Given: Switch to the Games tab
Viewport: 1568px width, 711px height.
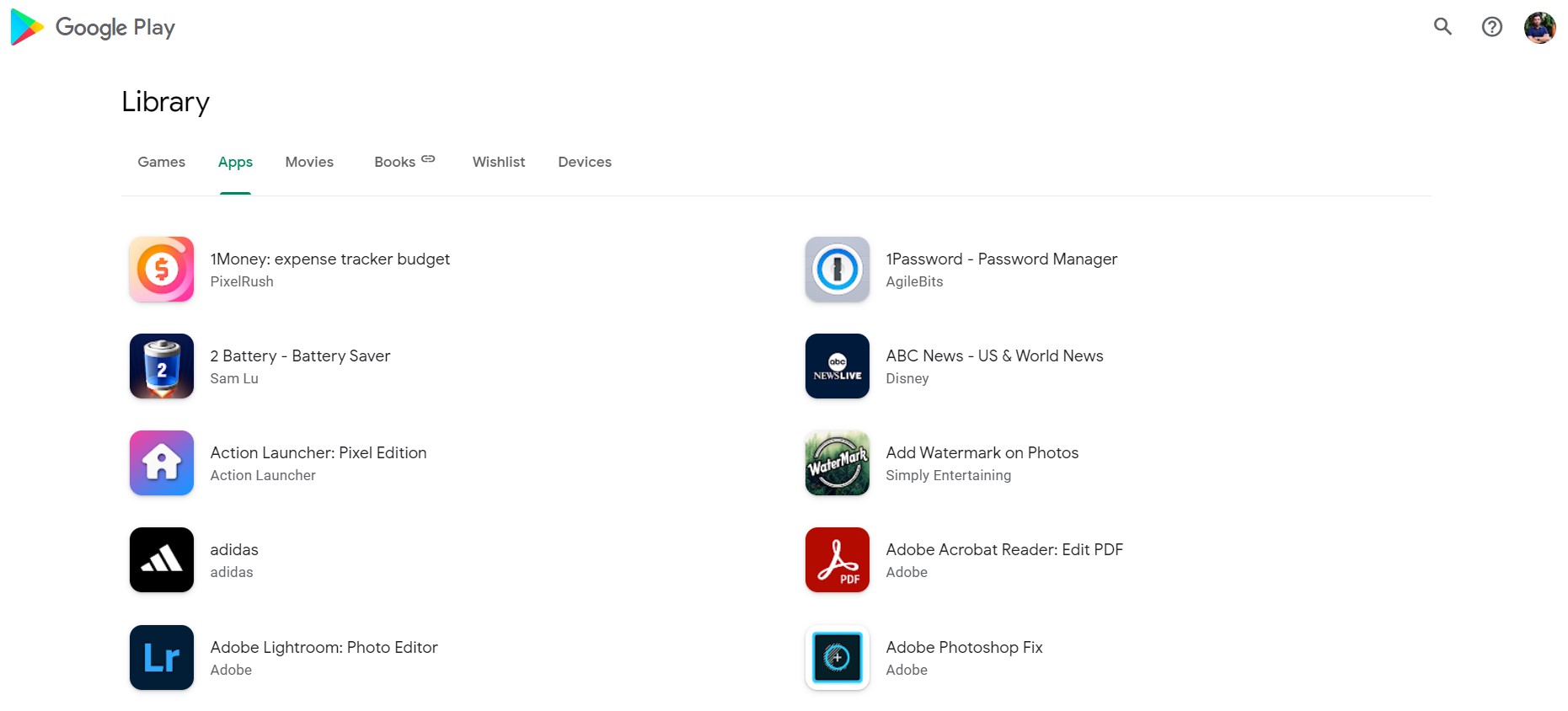Looking at the screenshot, I should 161,162.
